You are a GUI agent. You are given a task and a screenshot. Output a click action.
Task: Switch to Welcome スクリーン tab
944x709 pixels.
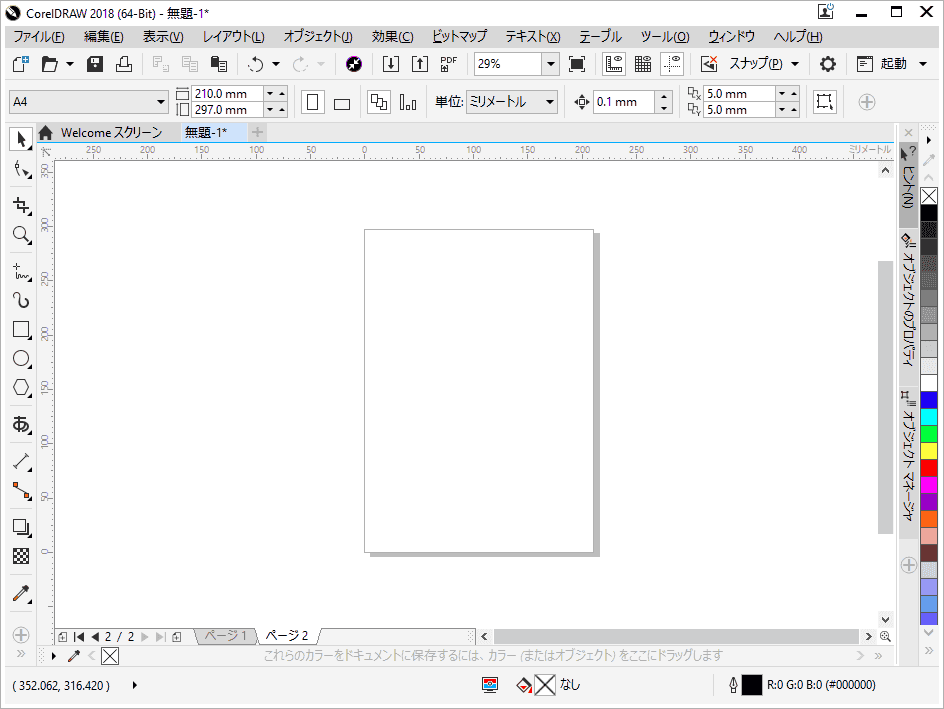point(111,132)
